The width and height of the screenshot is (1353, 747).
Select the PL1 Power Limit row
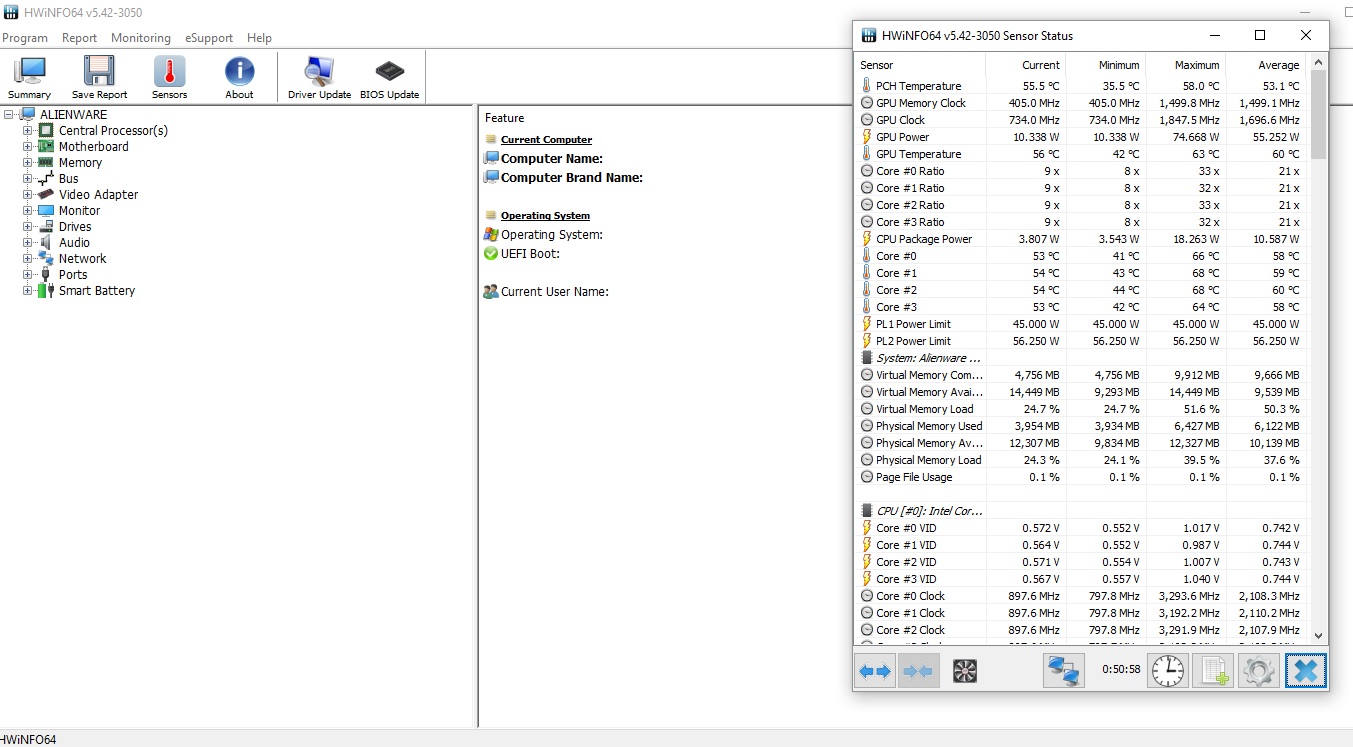(x=1081, y=324)
